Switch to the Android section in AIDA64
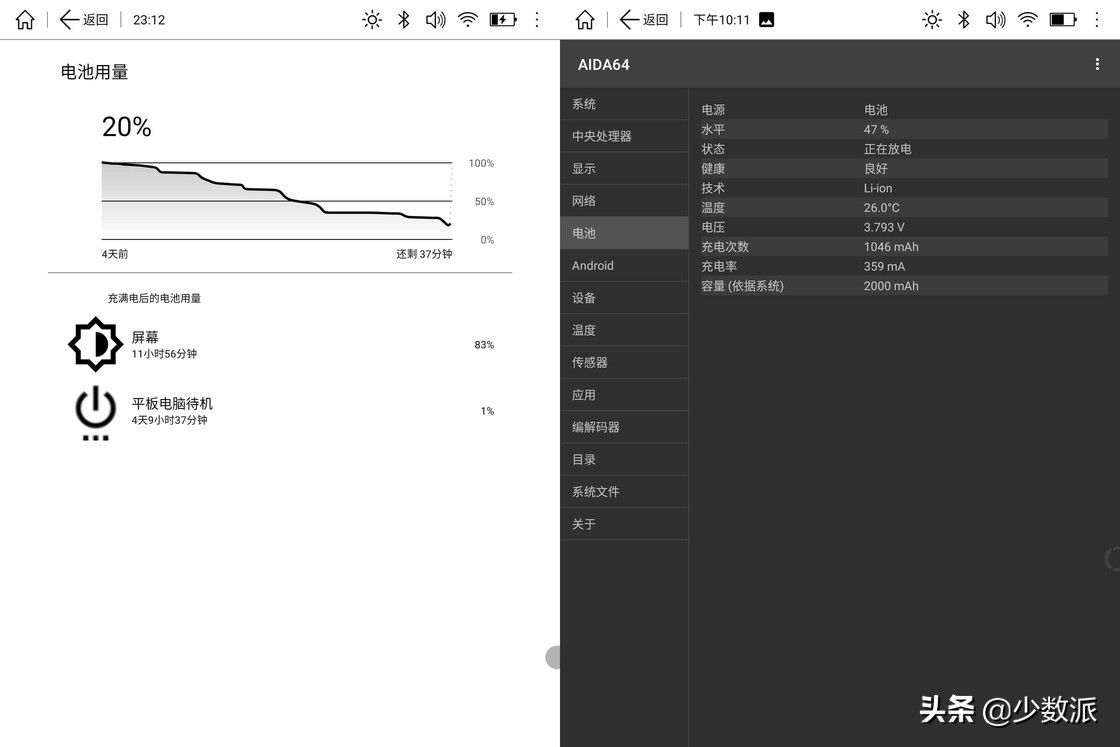 (x=624, y=265)
